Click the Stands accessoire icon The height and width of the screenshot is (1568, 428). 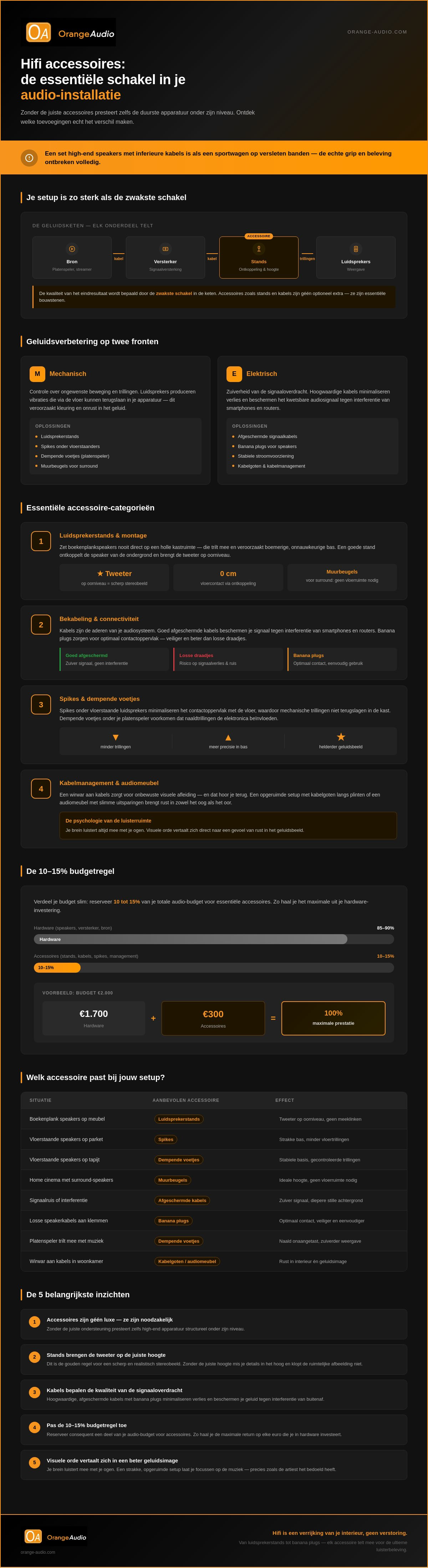point(259,249)
